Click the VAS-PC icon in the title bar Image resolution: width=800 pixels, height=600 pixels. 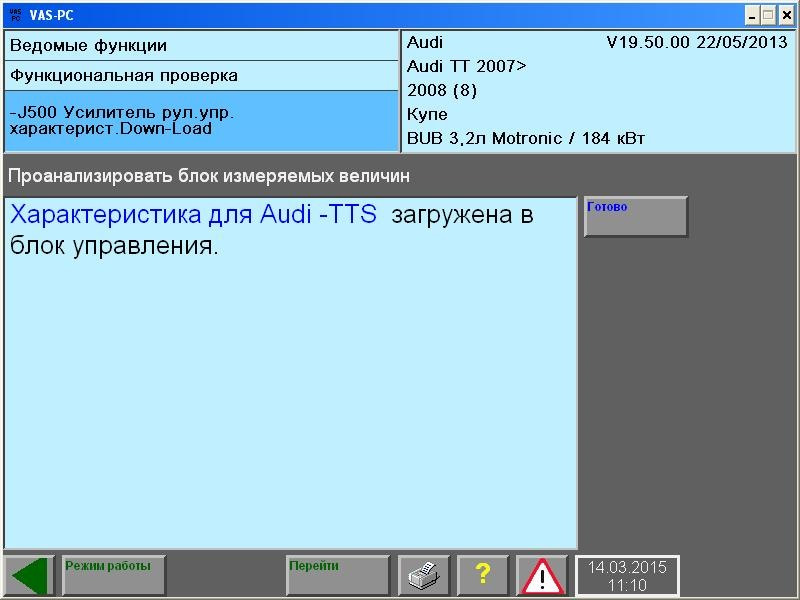click(14, 15)
